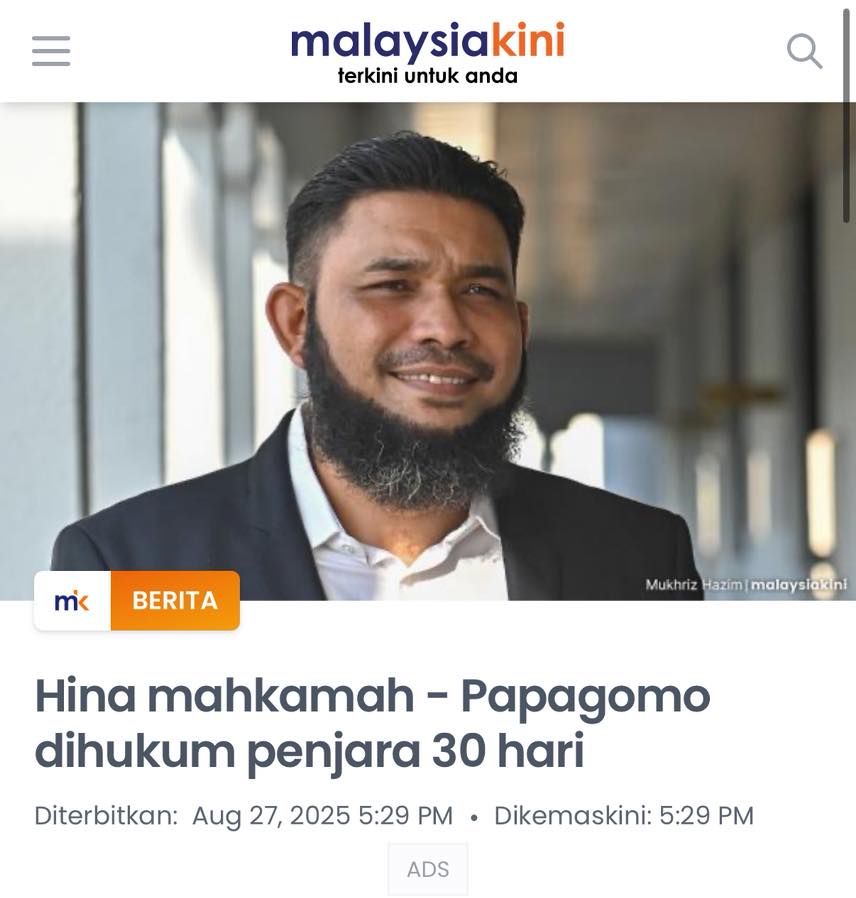This screenshot has width=856, height=898.
Task: Click the 'Diterbitkan:' label
Action: (x=106, y=816)
